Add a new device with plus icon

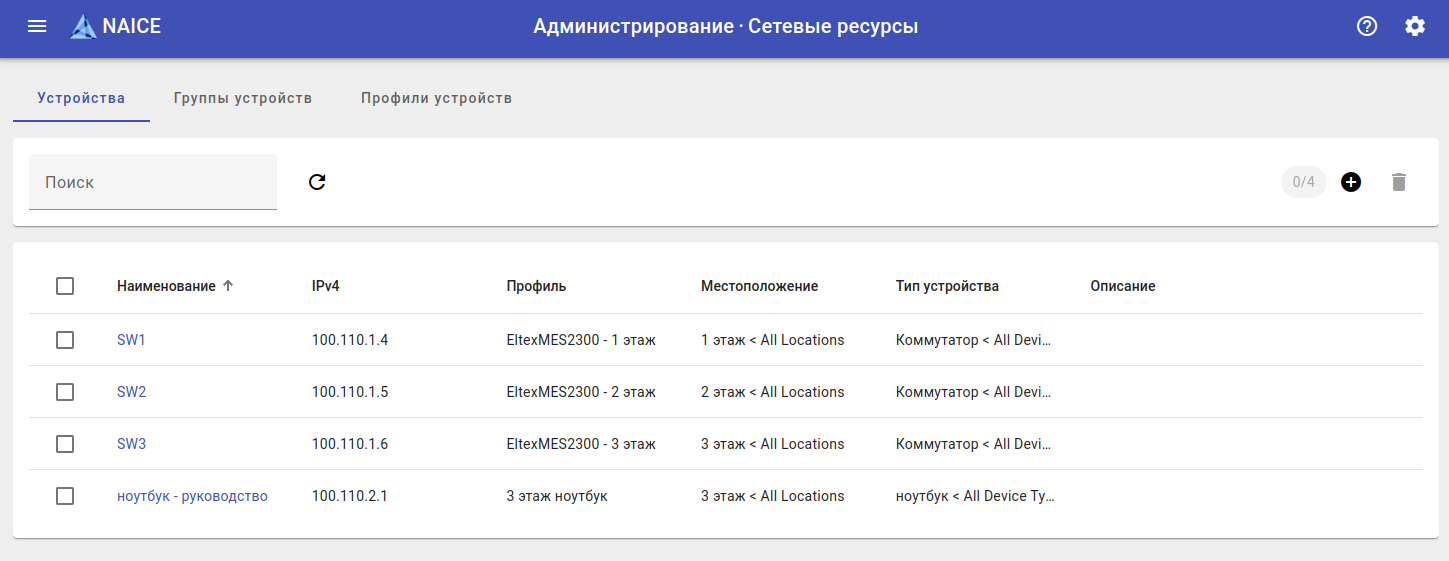pos(1351,182)
